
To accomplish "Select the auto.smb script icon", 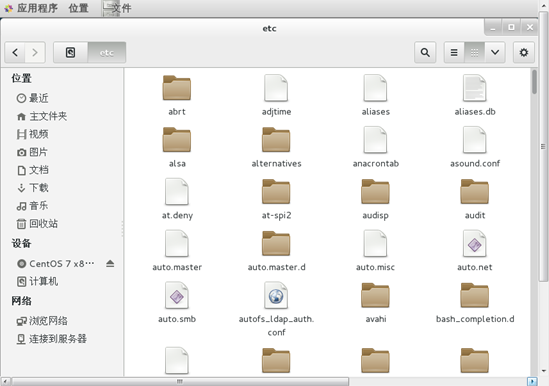I will click(x=177, y=295).
